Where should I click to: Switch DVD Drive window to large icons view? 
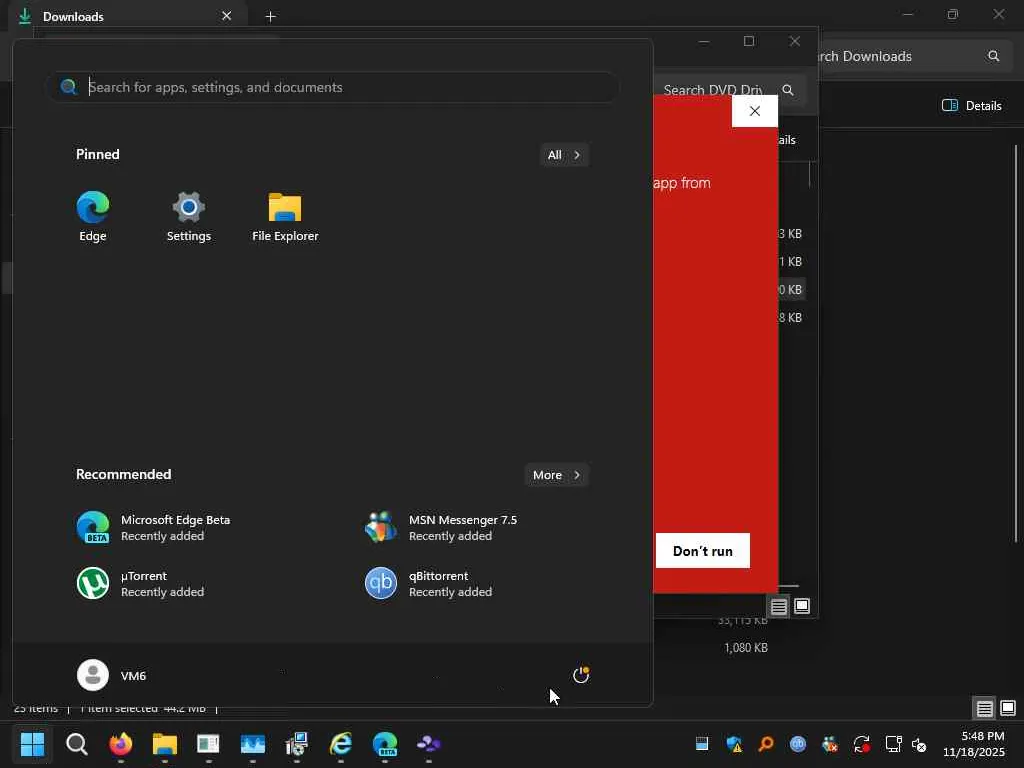coord(802,607)
